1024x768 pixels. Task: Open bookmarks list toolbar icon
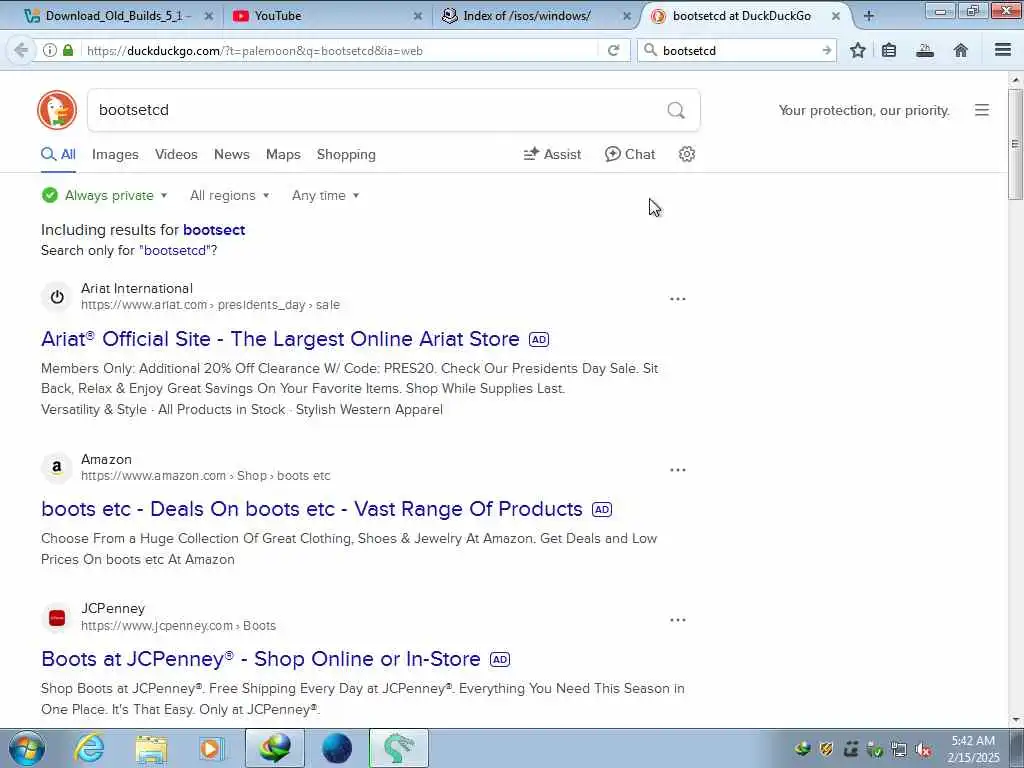click(889, 50)
